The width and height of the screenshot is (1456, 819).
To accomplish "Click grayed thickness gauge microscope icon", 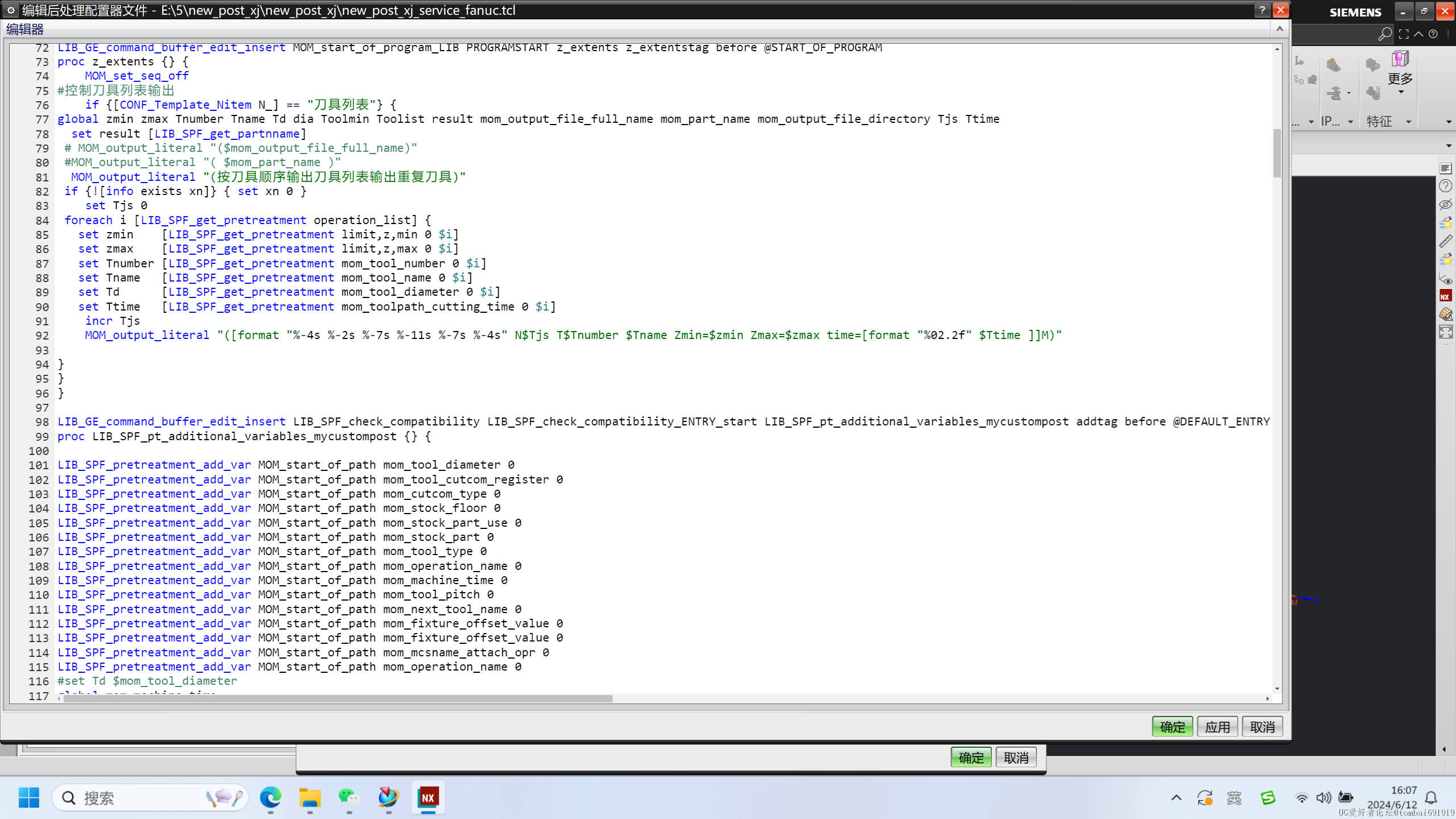I will click(1334, 92).
